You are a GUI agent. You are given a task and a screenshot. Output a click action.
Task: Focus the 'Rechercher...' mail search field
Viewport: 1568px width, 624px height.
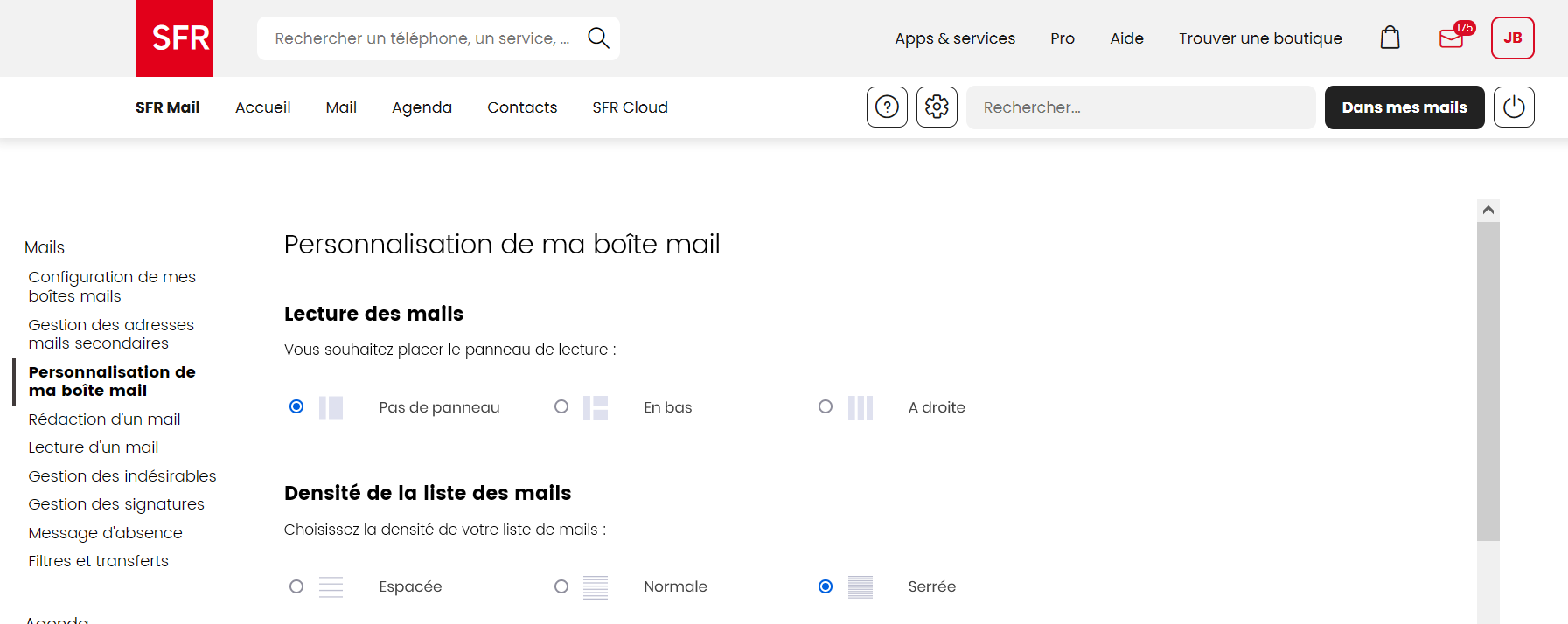1140,107
